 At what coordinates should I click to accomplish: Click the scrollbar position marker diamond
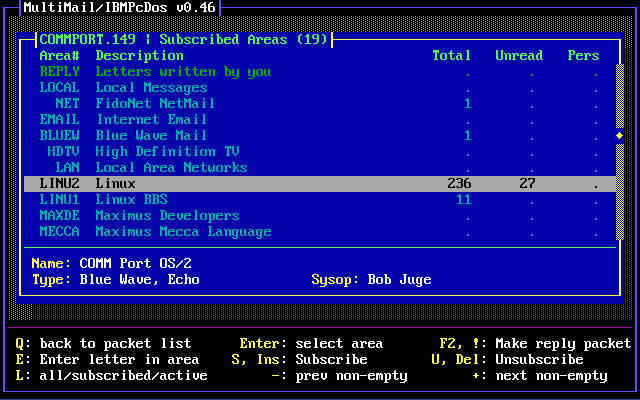tap(619, 135)
